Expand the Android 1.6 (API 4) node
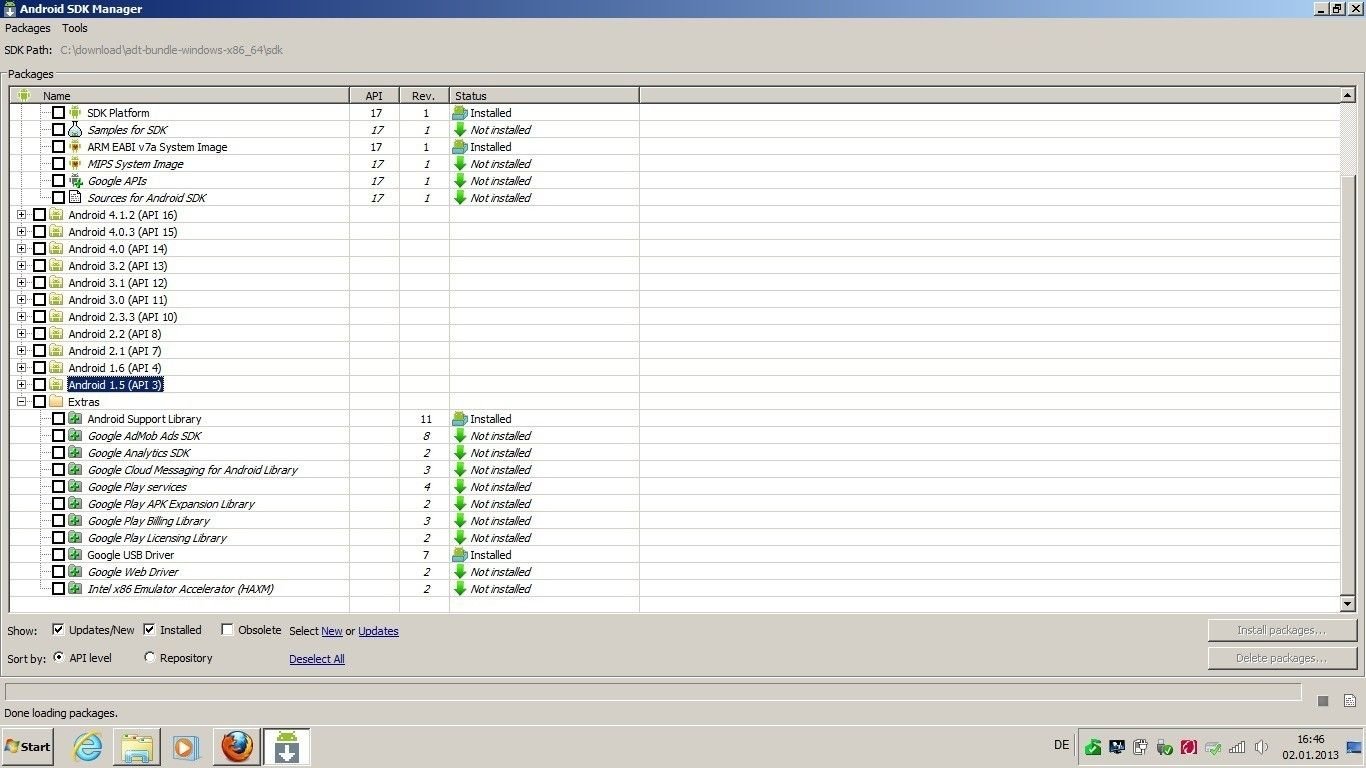1366x768 pixels. click(x=21, y=368)
